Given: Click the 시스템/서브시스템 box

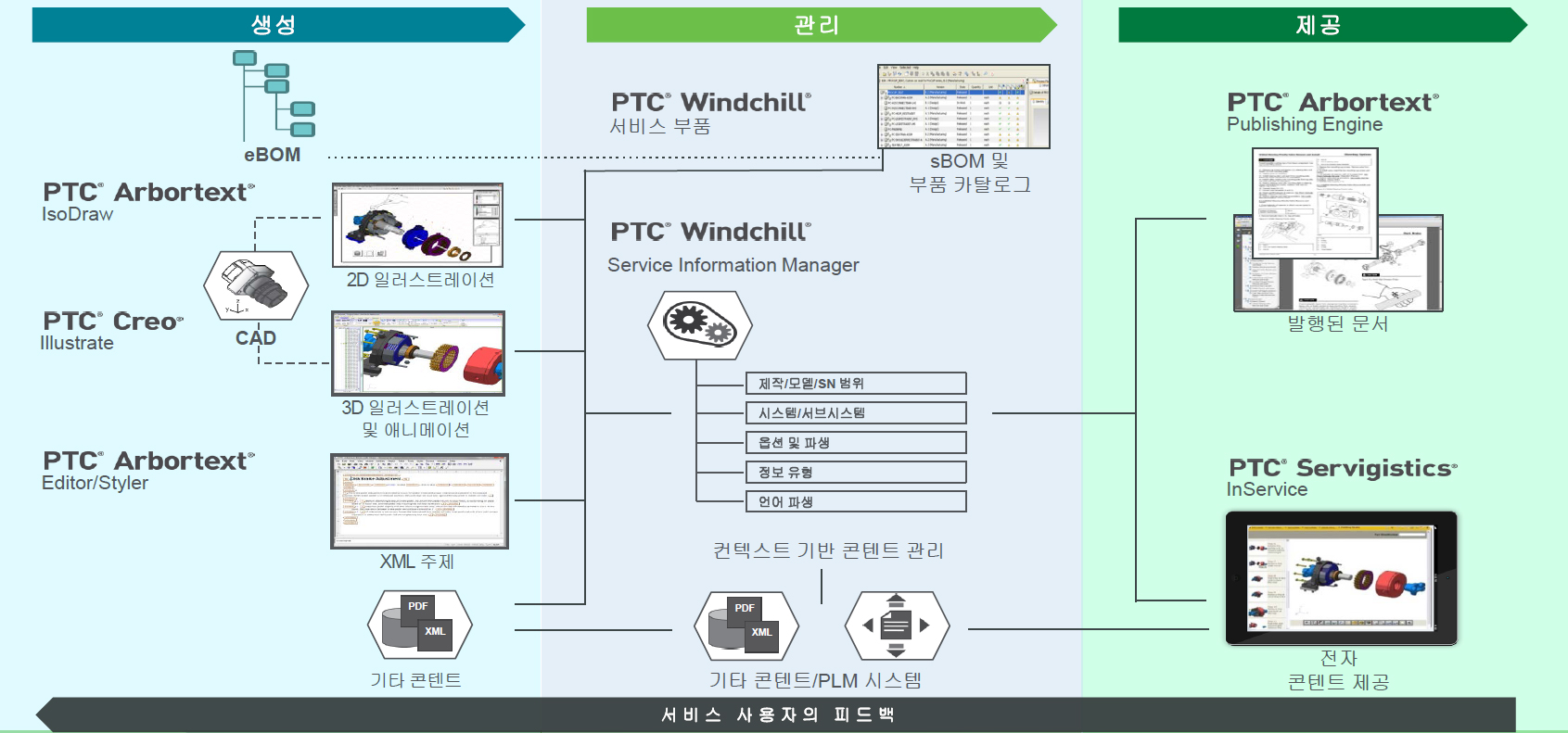Looking at the screenshot, I should [x=856, y=413].
